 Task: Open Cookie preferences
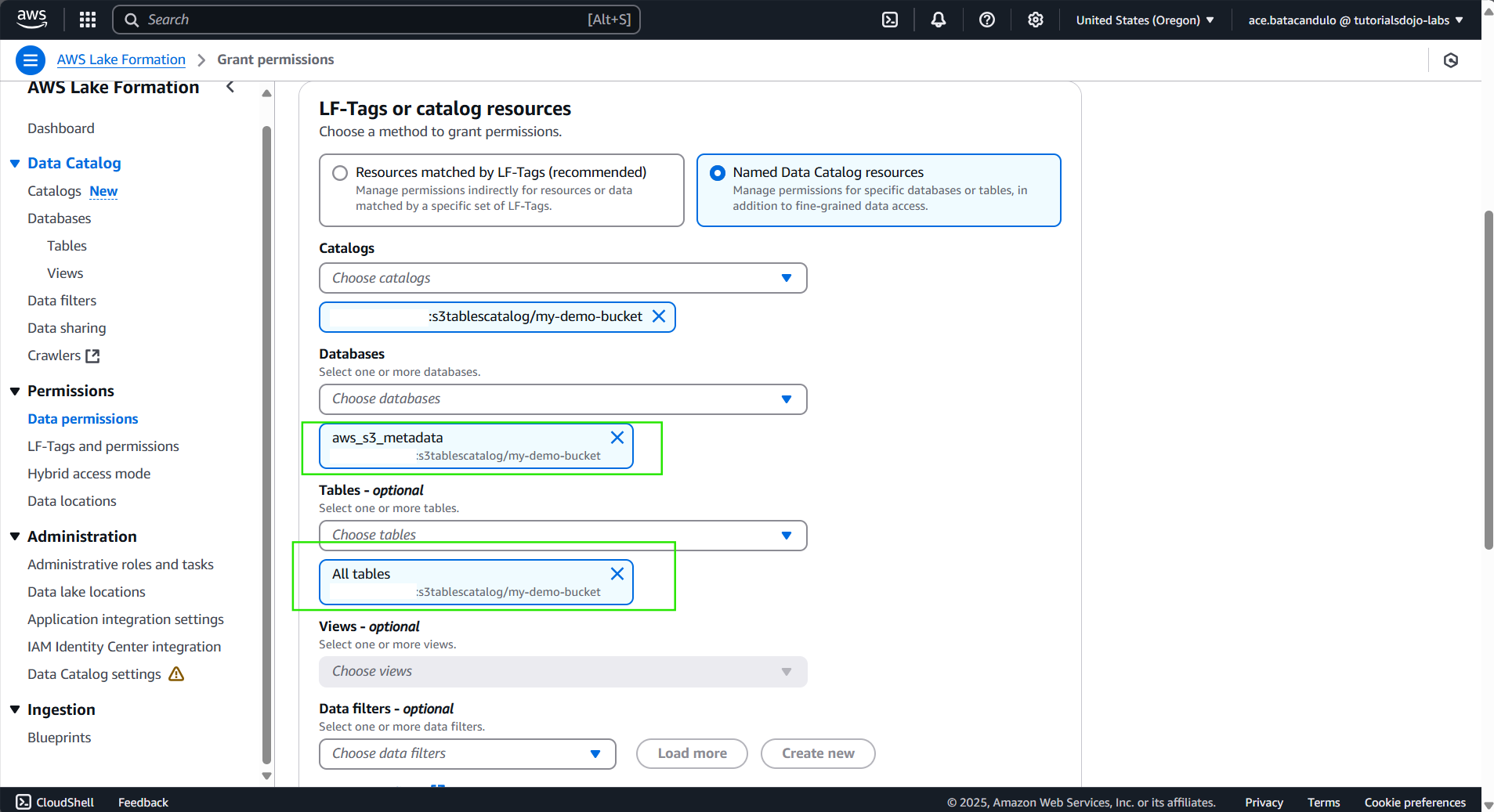tap(1415, 802)
